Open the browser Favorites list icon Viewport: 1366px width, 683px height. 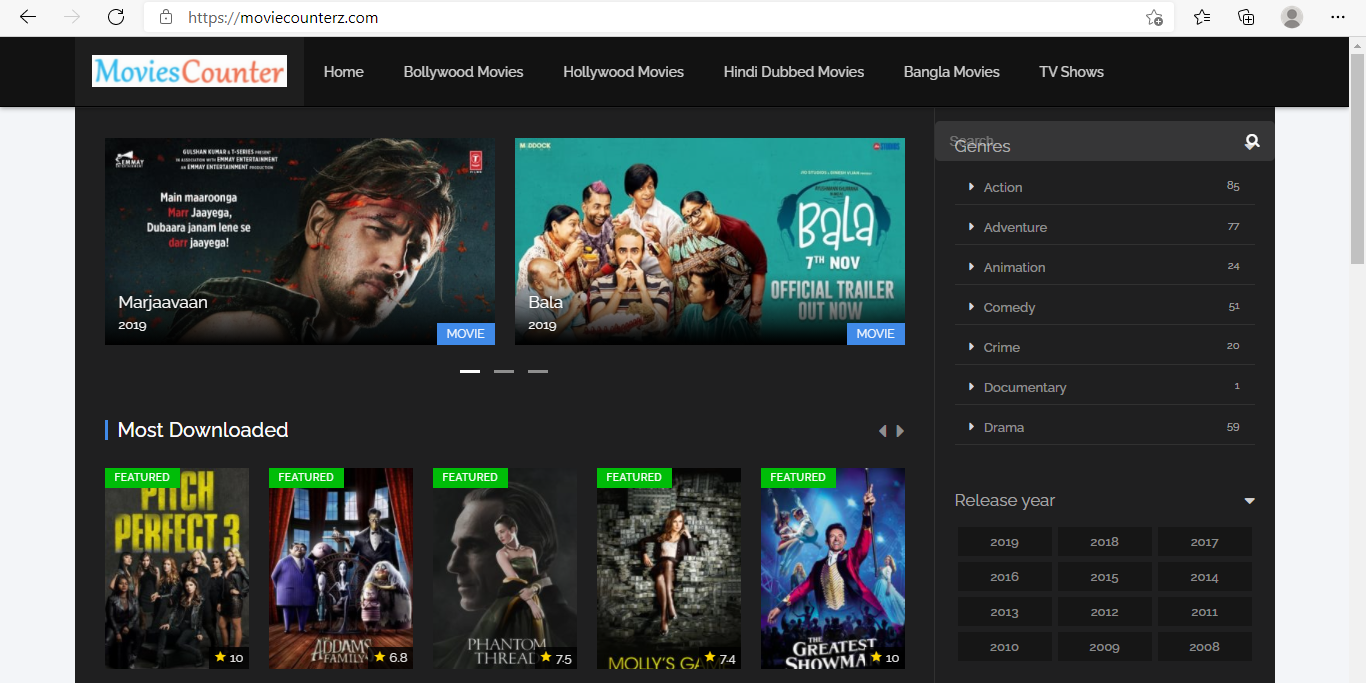(1202, 17)
